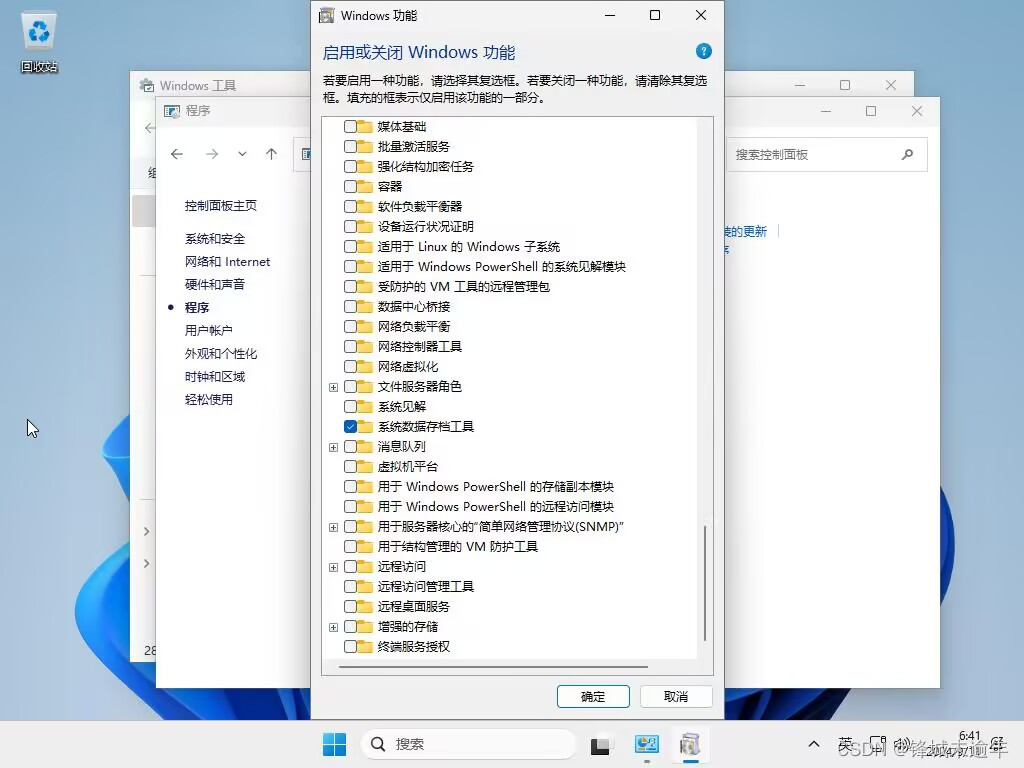
Task: Click the horizontal scrollbar in features list
Action: coord(494,667)
